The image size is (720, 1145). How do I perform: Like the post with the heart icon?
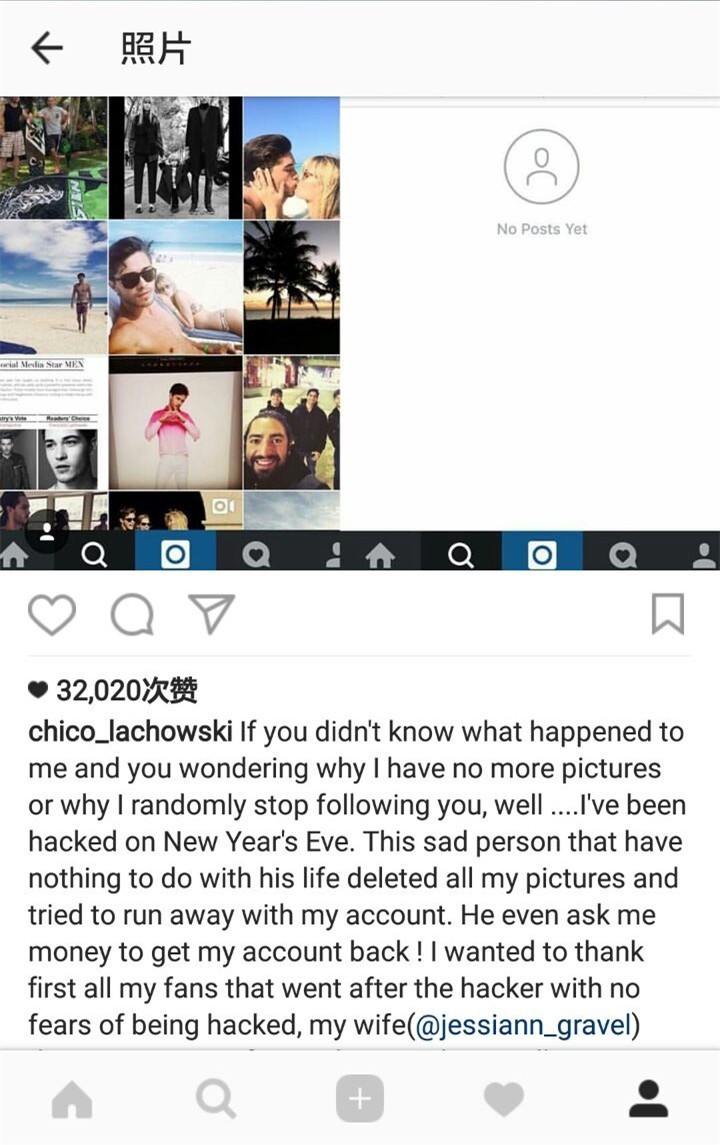coord(52,614)
